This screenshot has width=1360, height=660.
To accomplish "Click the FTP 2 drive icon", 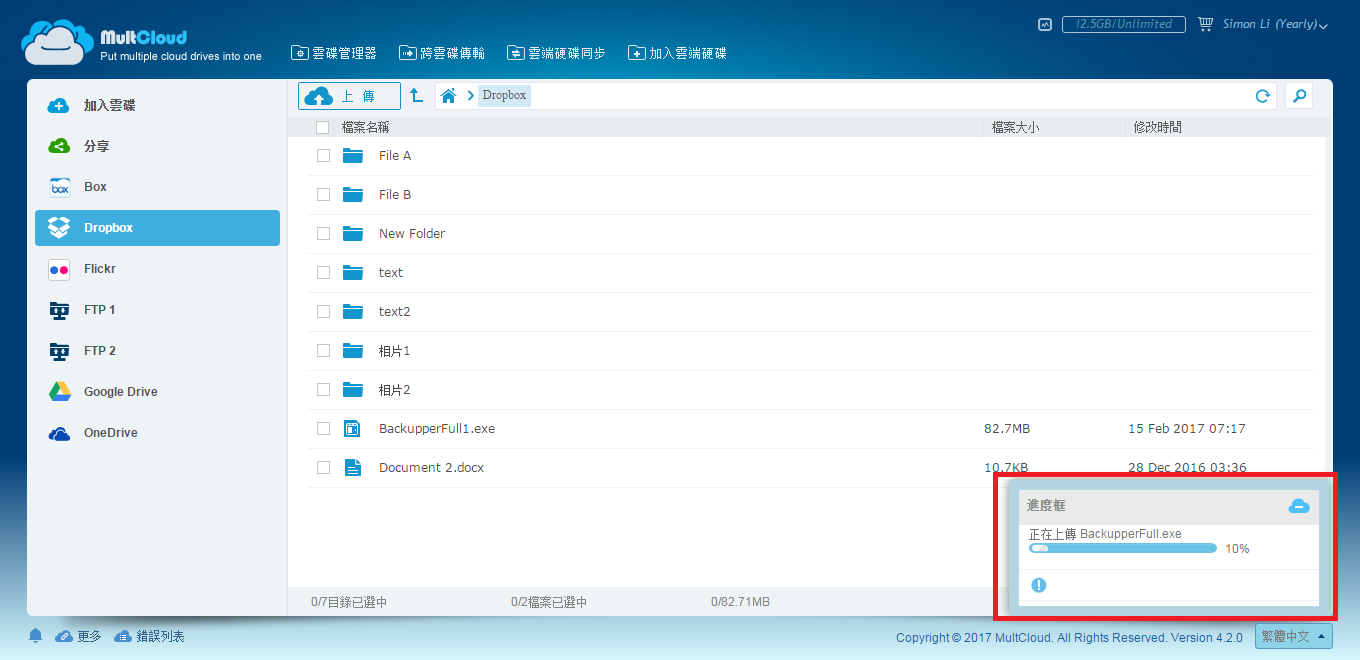I will click(x=60, y=351).
